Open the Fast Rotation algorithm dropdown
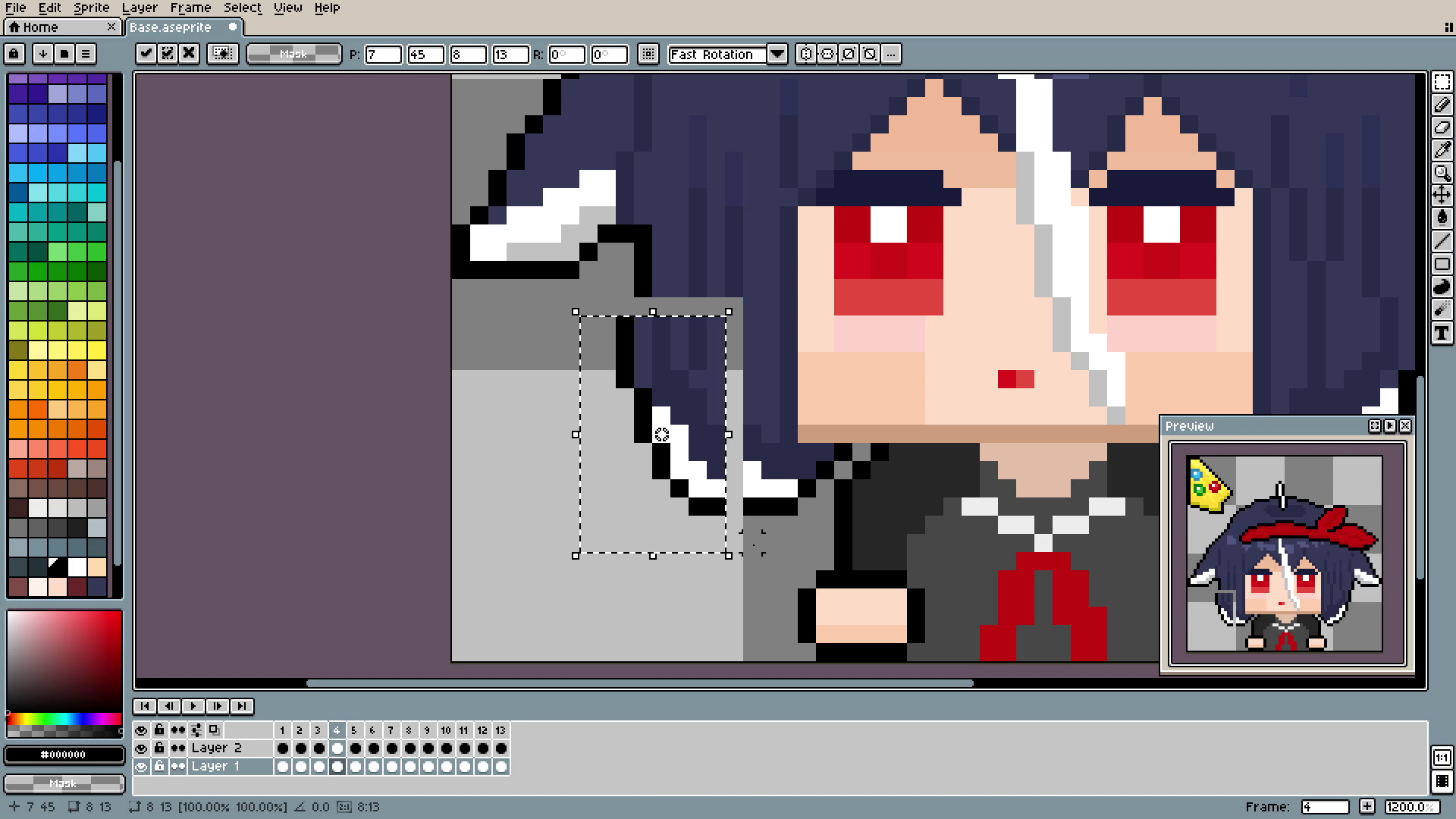1456x819 pixels. click(x=777, y=54)
